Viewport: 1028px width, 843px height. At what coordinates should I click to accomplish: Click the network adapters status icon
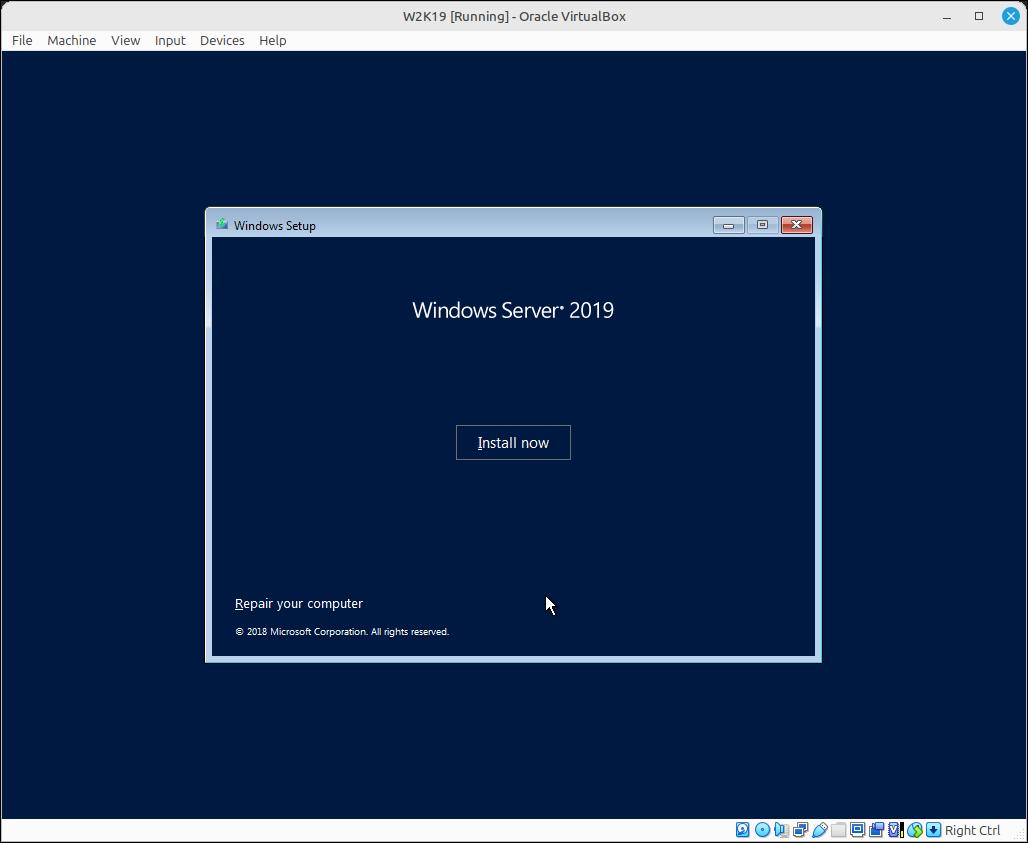800,830
